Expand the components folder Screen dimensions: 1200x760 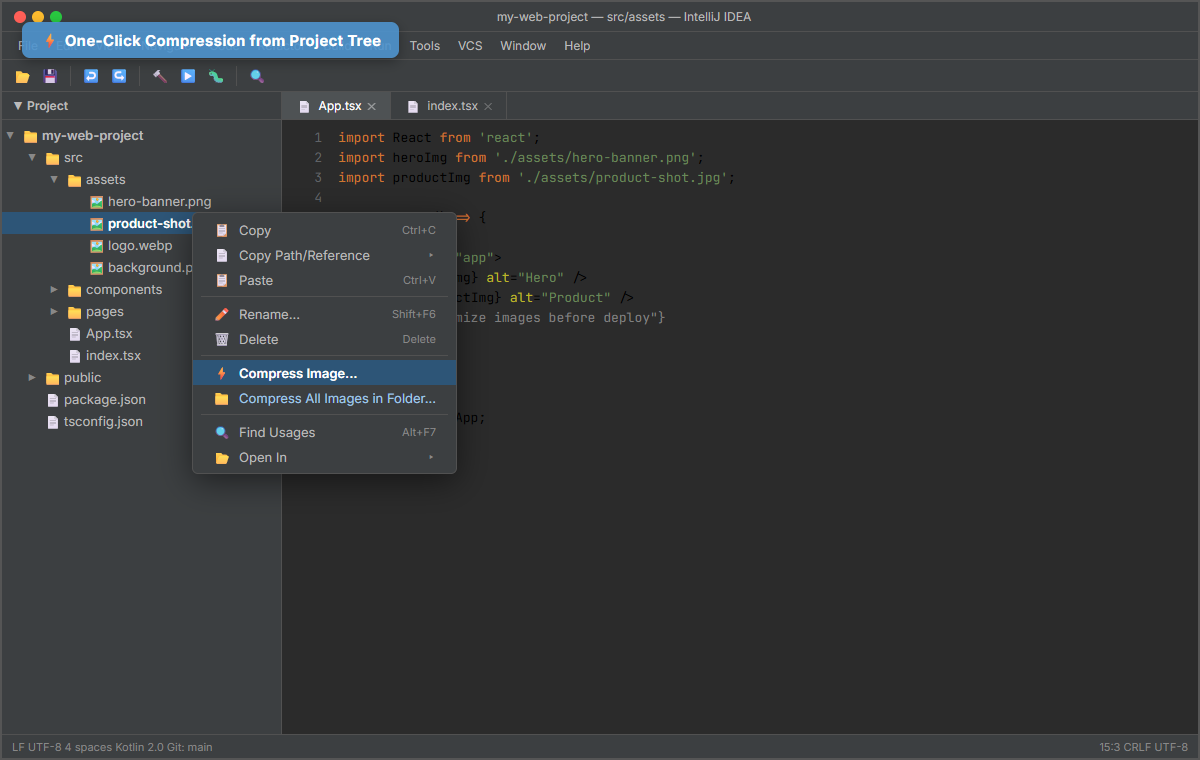(54, 289)
